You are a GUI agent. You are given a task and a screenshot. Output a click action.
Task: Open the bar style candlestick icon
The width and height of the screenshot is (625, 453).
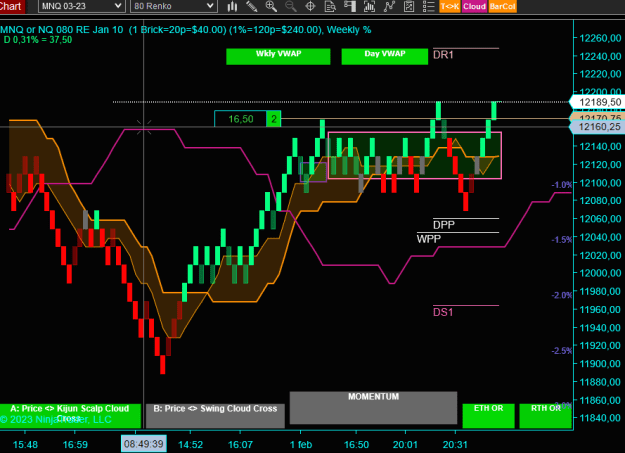tap(232, 6)
